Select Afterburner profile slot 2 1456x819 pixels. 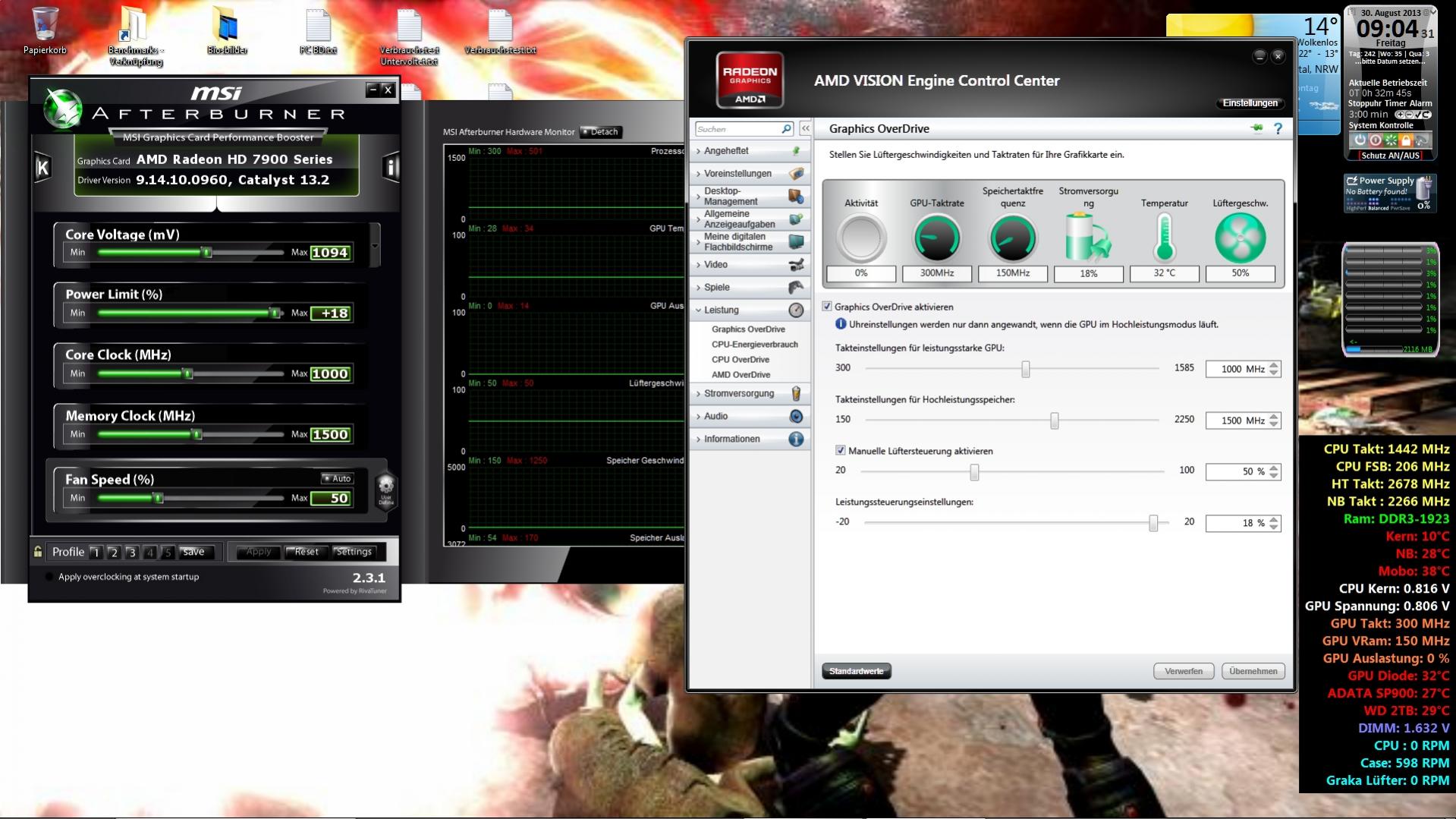click(114, 552)
